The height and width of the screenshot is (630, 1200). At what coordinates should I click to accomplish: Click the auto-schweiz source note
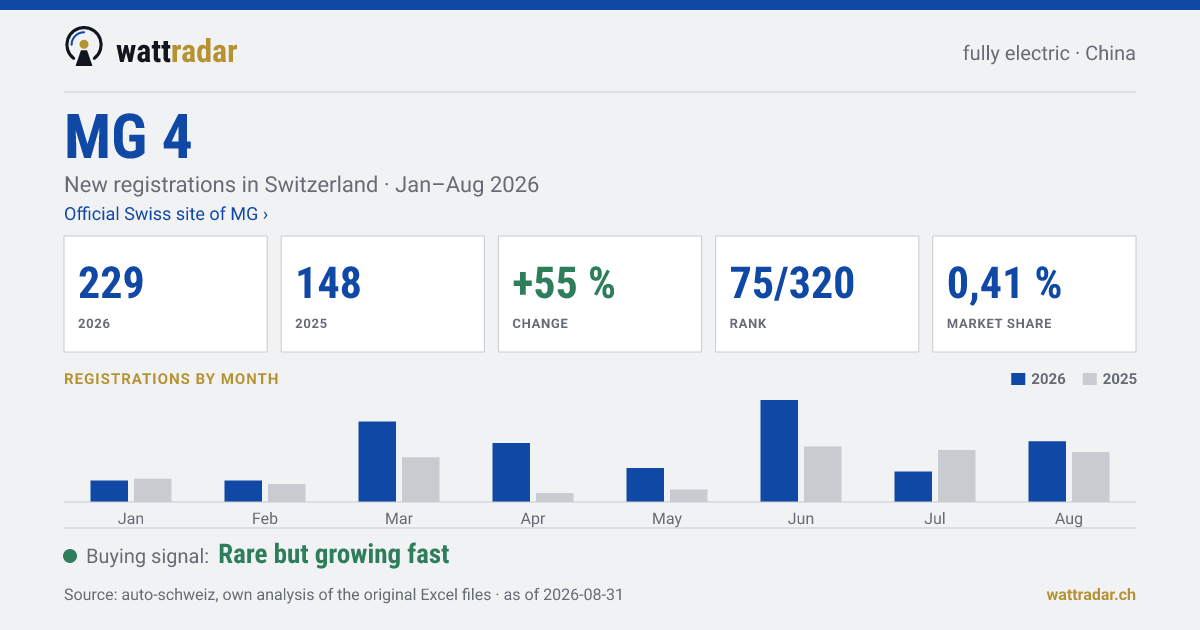(343, 594)
